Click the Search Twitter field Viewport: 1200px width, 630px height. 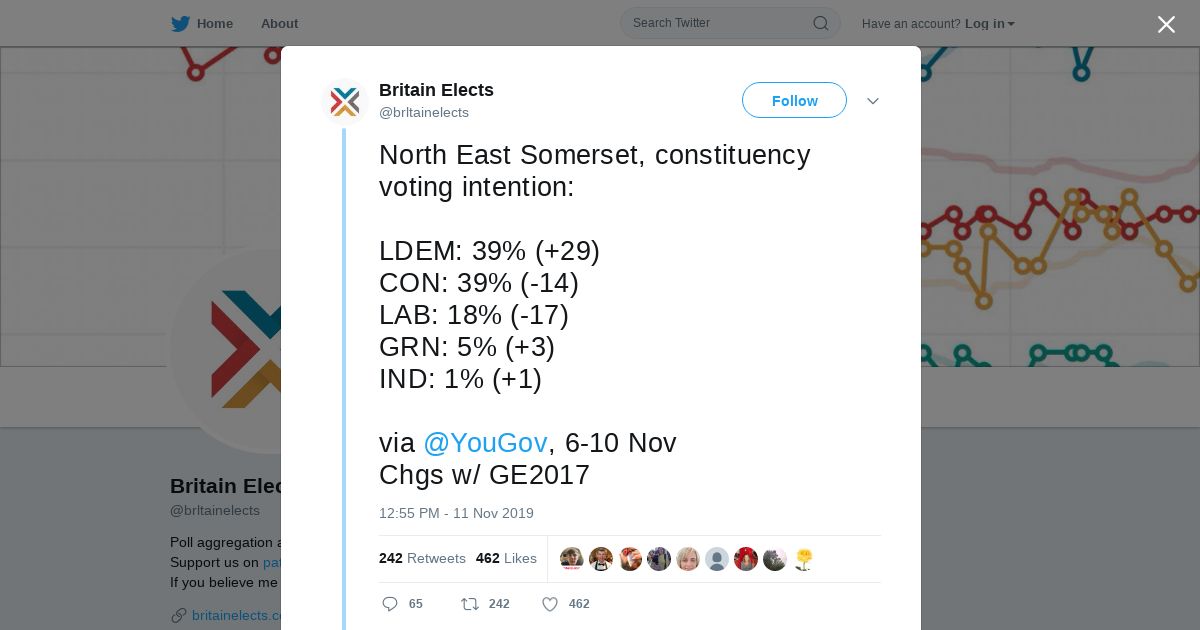(715, 23)
